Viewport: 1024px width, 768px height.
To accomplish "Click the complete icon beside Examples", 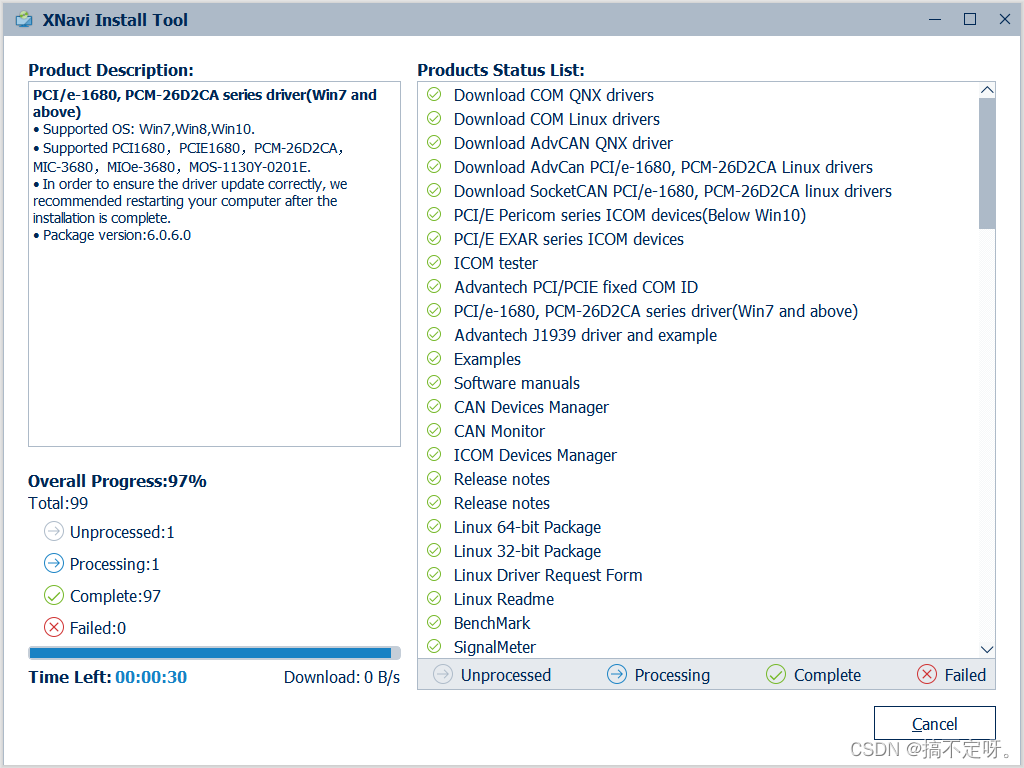I will [x=434, y=359].
